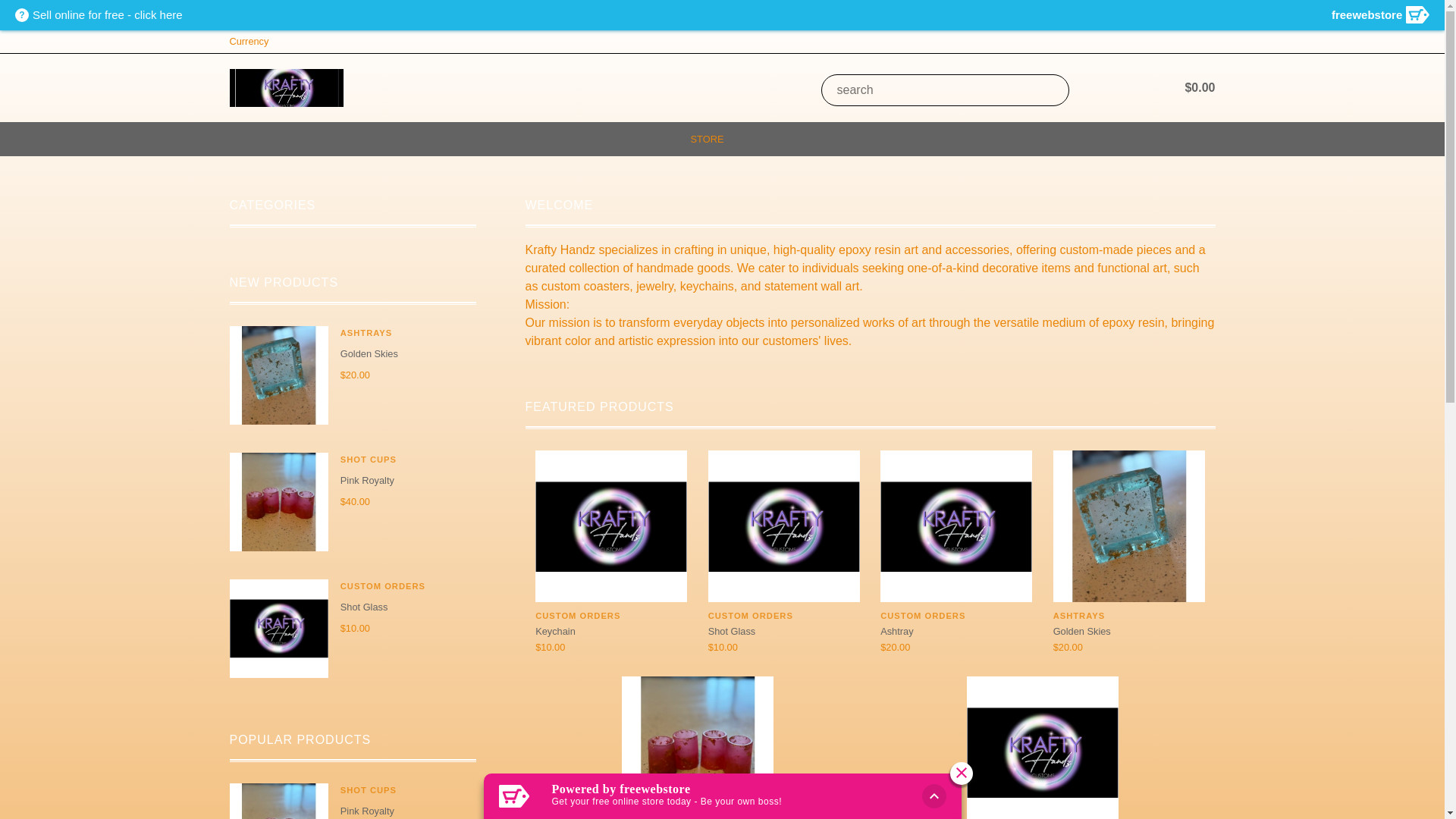Focus the search input field
The width and height of the screenshot is (1456, 819).
pyautogui.click(x=944, y=90)
